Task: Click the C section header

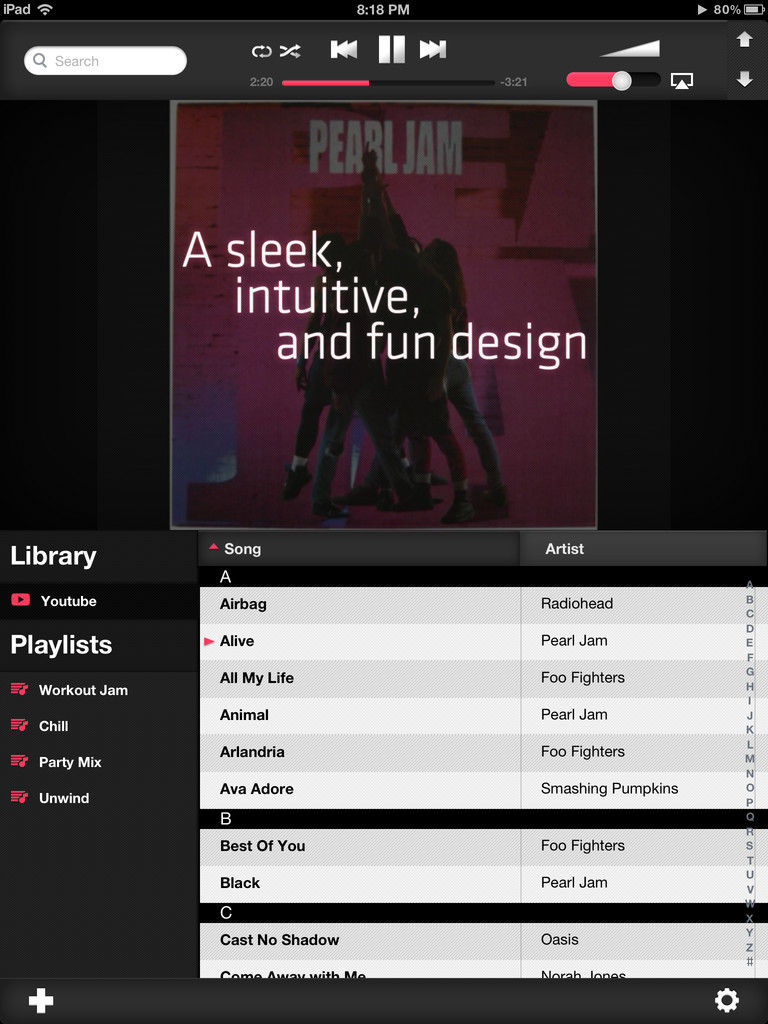Action: click(483, 913)
